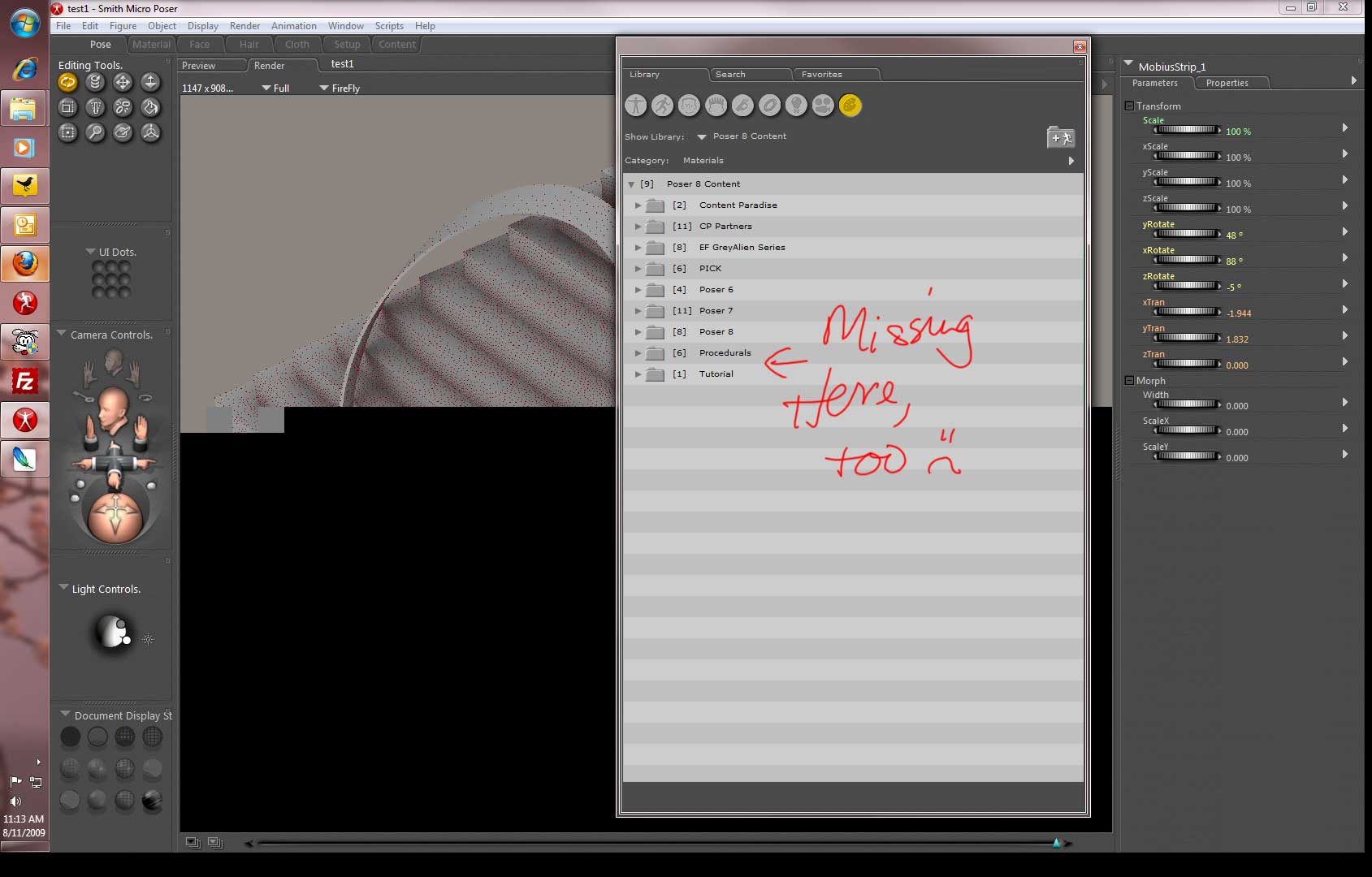Select the Translate/Pull editing tool
Image resolution: width=1372 pixels, height=877 pixels.
click(x=123, y=82)
